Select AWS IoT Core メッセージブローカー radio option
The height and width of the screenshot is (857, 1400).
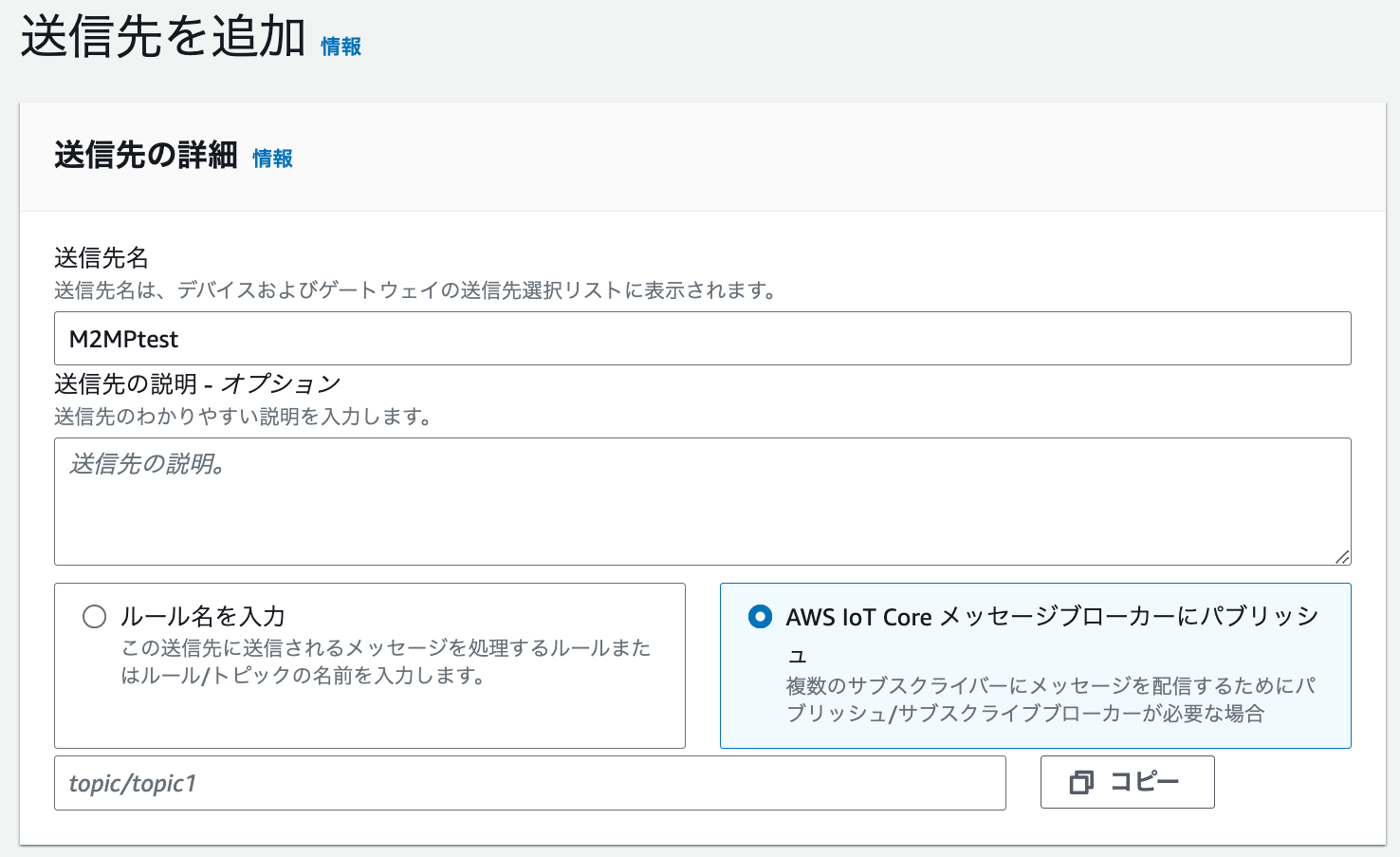tap(760, 617)
